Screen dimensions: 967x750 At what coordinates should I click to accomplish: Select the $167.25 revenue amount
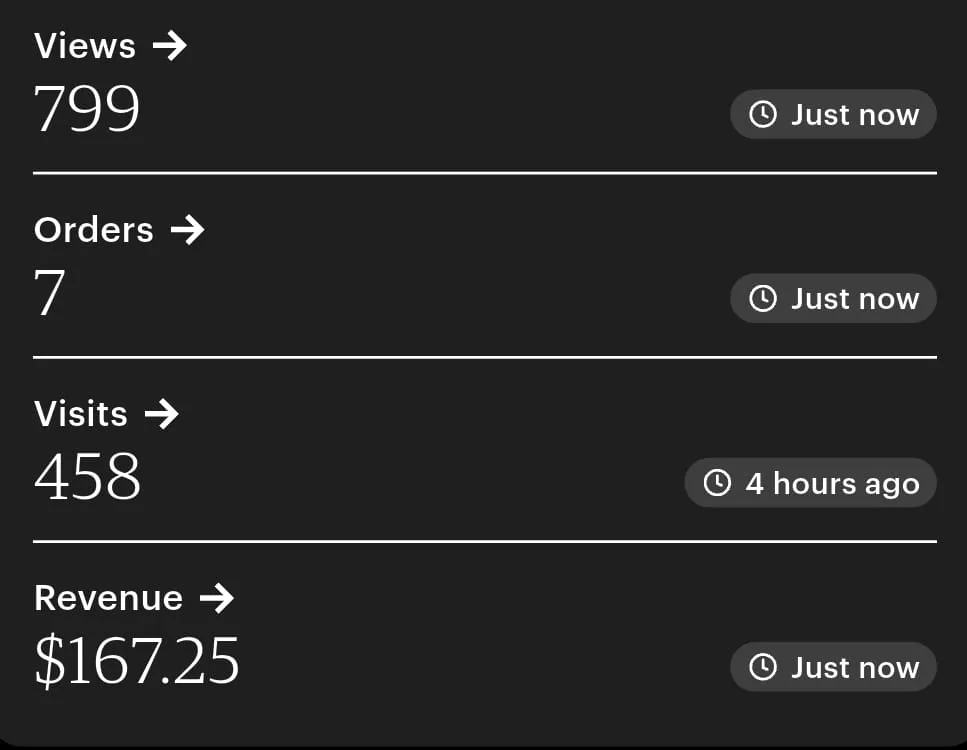click(137, 661)
